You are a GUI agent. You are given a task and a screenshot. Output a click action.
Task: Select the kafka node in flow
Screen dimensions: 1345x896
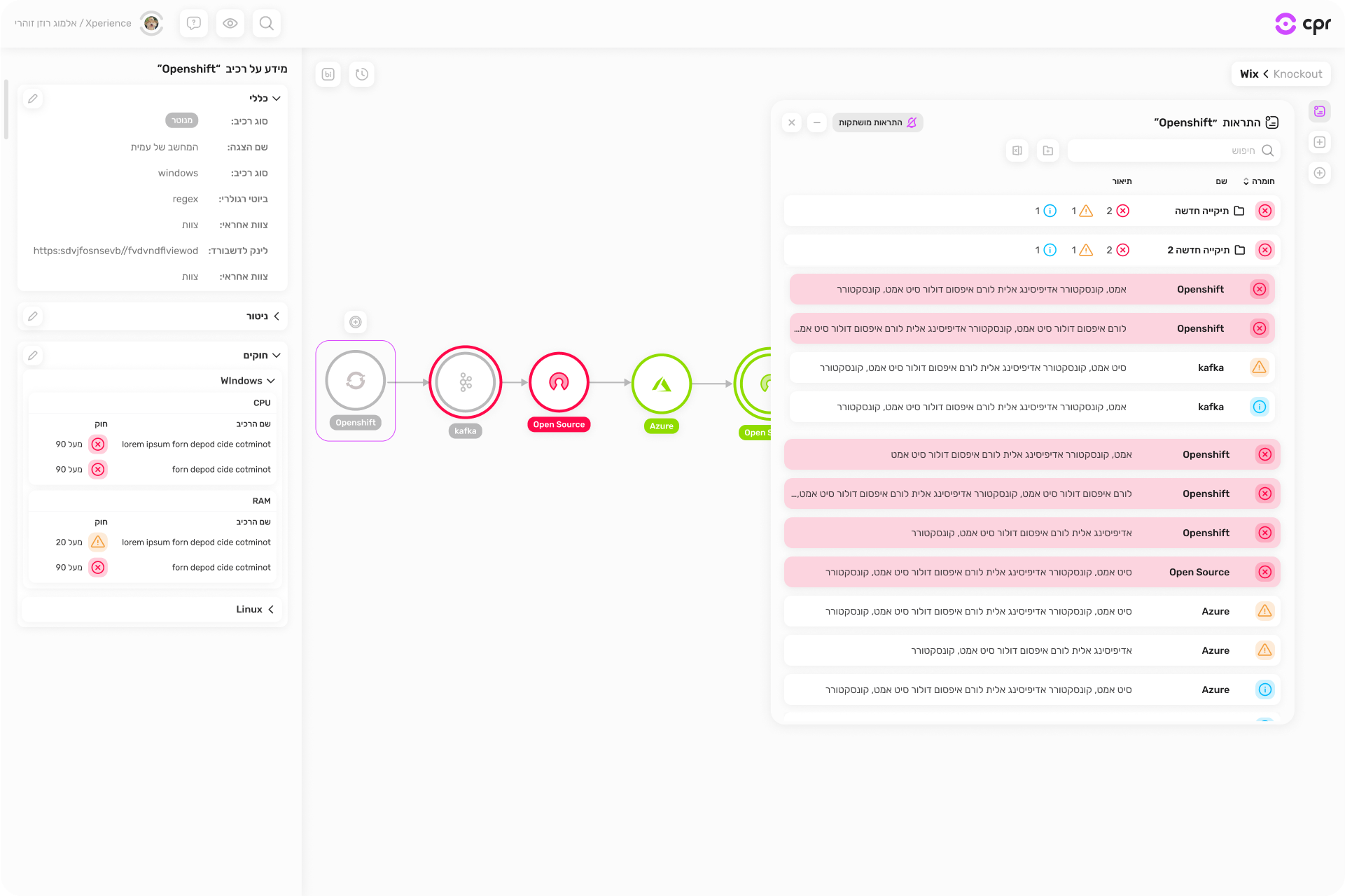pos(466,382)
